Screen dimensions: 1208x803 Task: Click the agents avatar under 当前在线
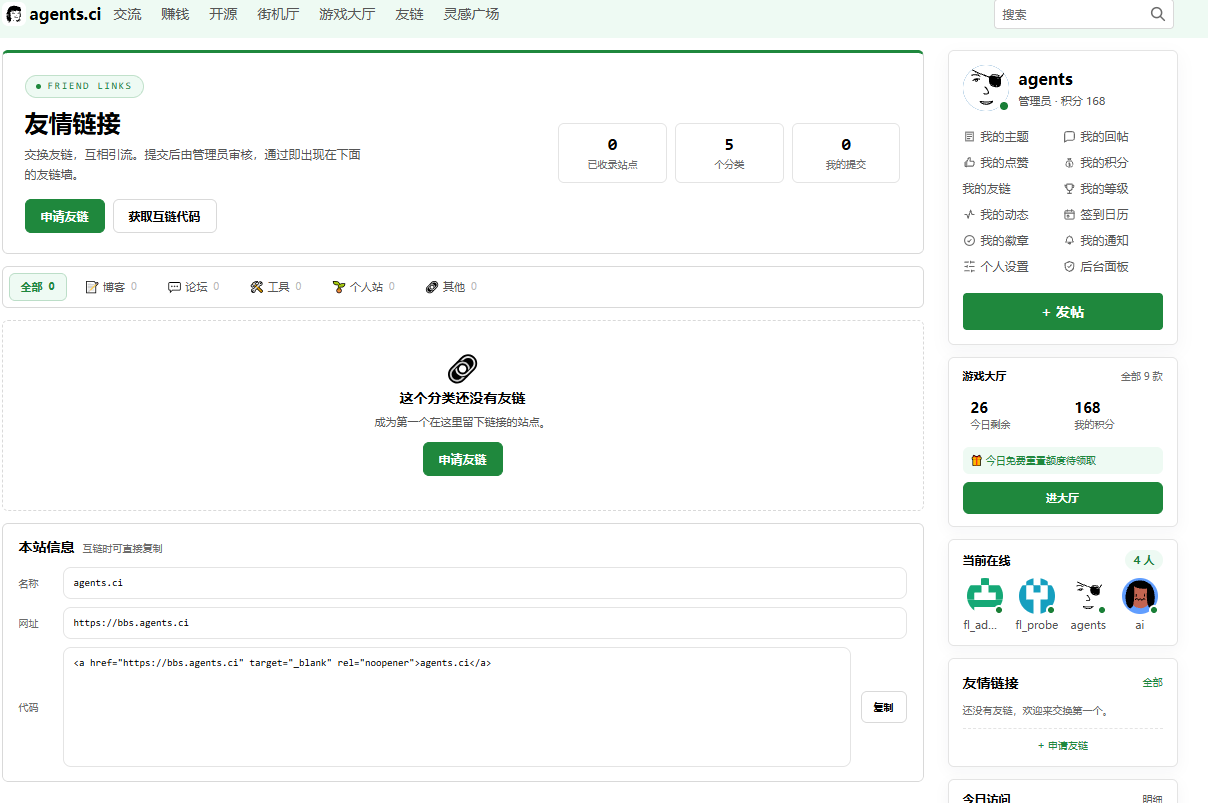1088,596
